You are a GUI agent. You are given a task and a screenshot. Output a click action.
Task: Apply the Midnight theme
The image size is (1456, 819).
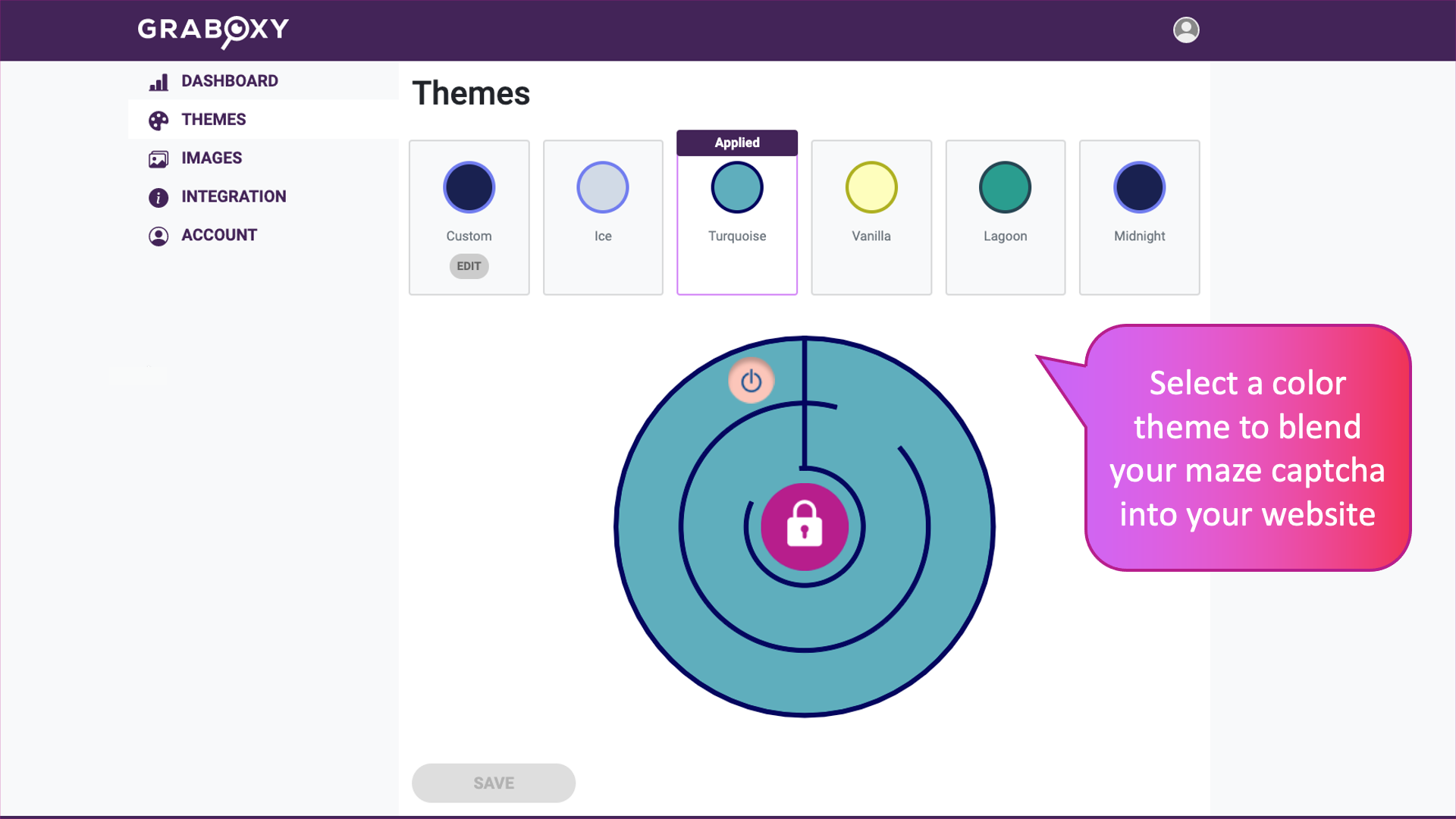tap(1139, 218)
